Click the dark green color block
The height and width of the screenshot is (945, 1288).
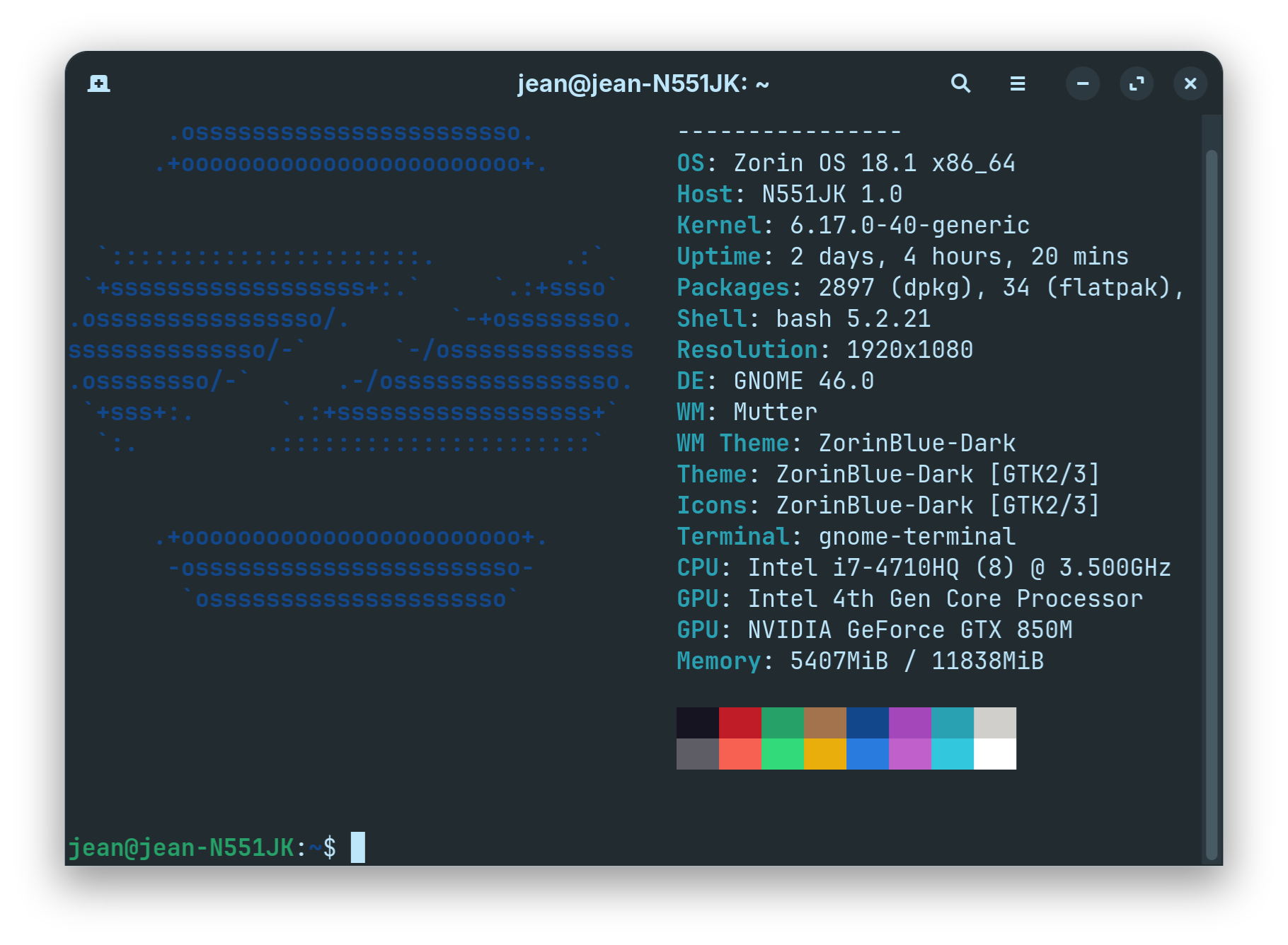pos(783,723)
